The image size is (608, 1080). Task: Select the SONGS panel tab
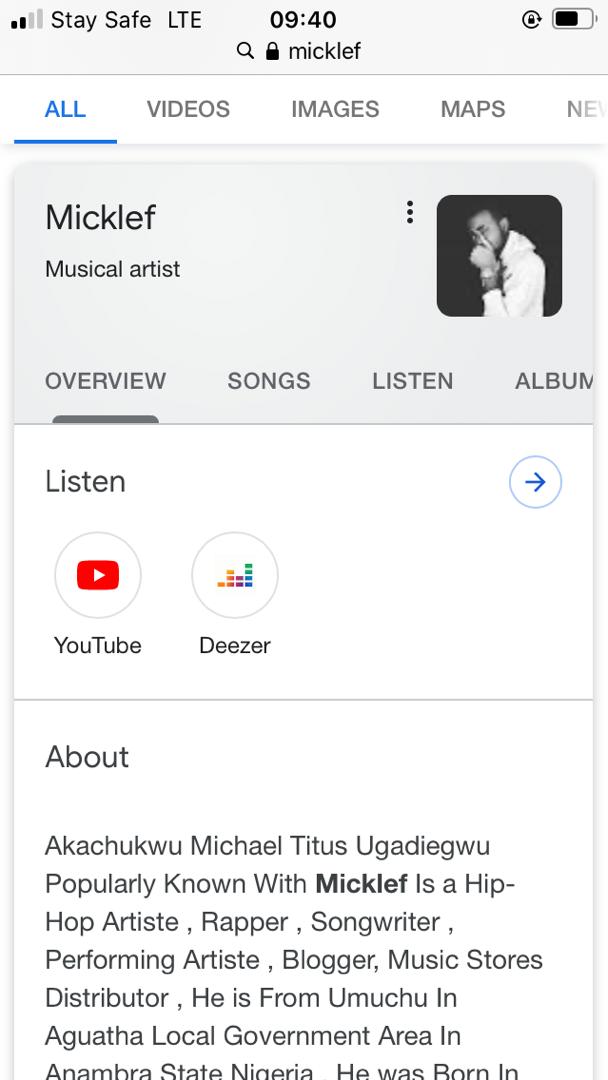tap(268, 381)
